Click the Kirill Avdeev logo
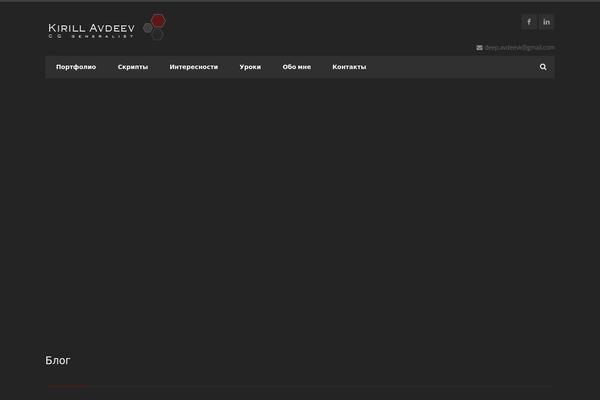Image resolution: width=600 pixels, height=400 pixels. pos(107,27)
